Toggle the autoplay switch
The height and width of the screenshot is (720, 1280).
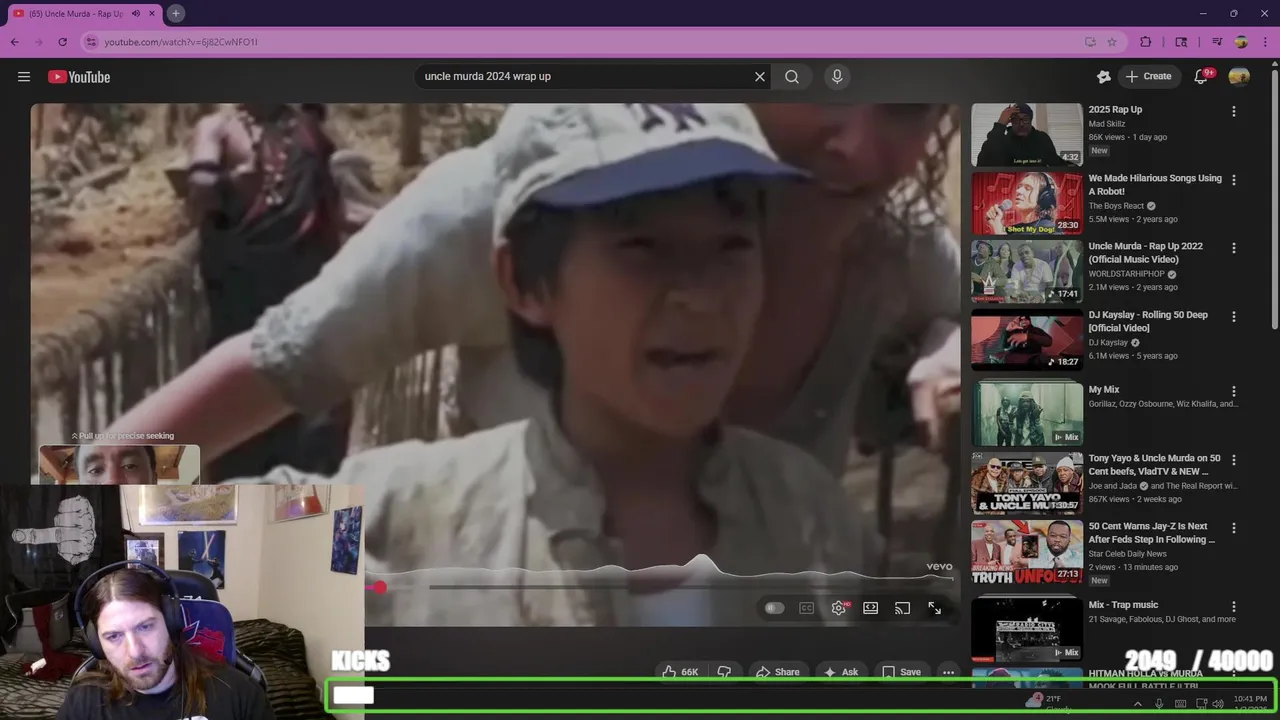tap(775, 608)
